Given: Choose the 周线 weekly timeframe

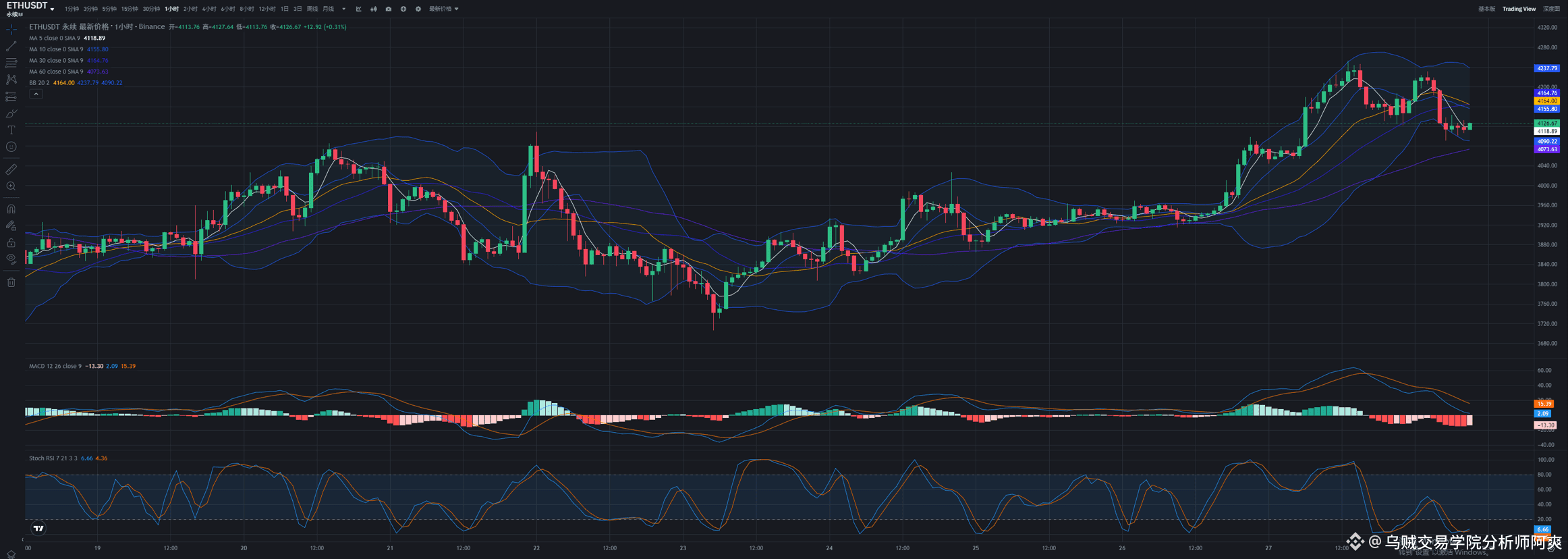Looking at the screenshot, I should pos(312,9).
